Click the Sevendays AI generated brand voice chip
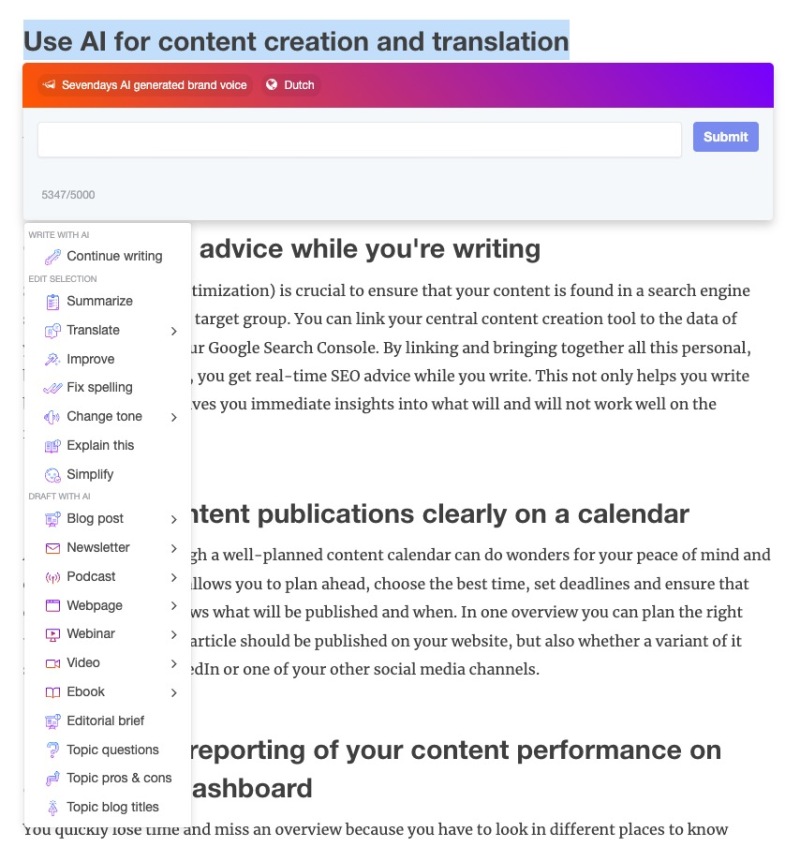The height and width of the screenshot is (847, 800). click(144, 85)
